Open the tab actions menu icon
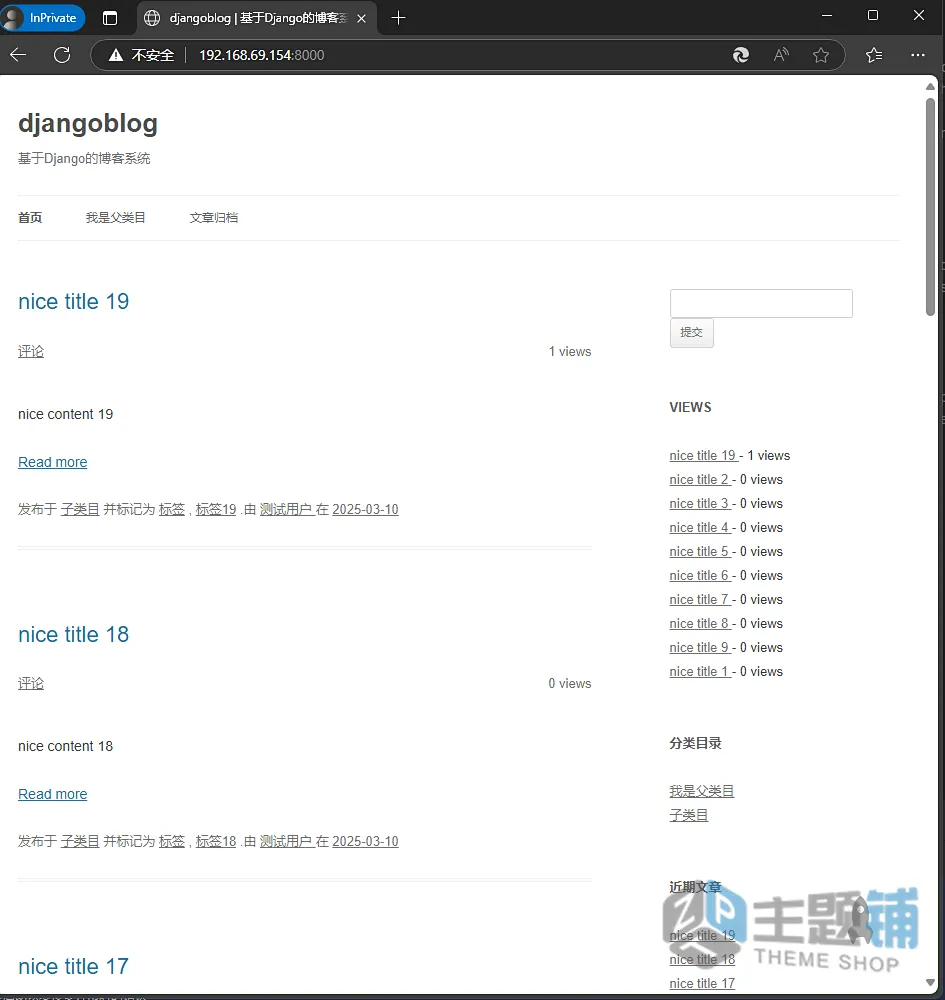945x1000 pixels. pos(110,18)
